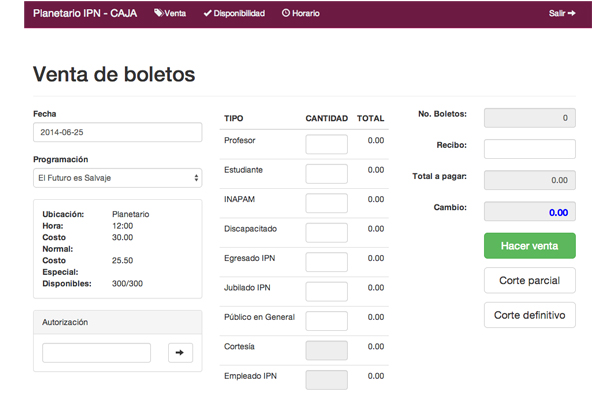Select the Corte definitivo button
The image size is (612, 403).
coord(530,315)
